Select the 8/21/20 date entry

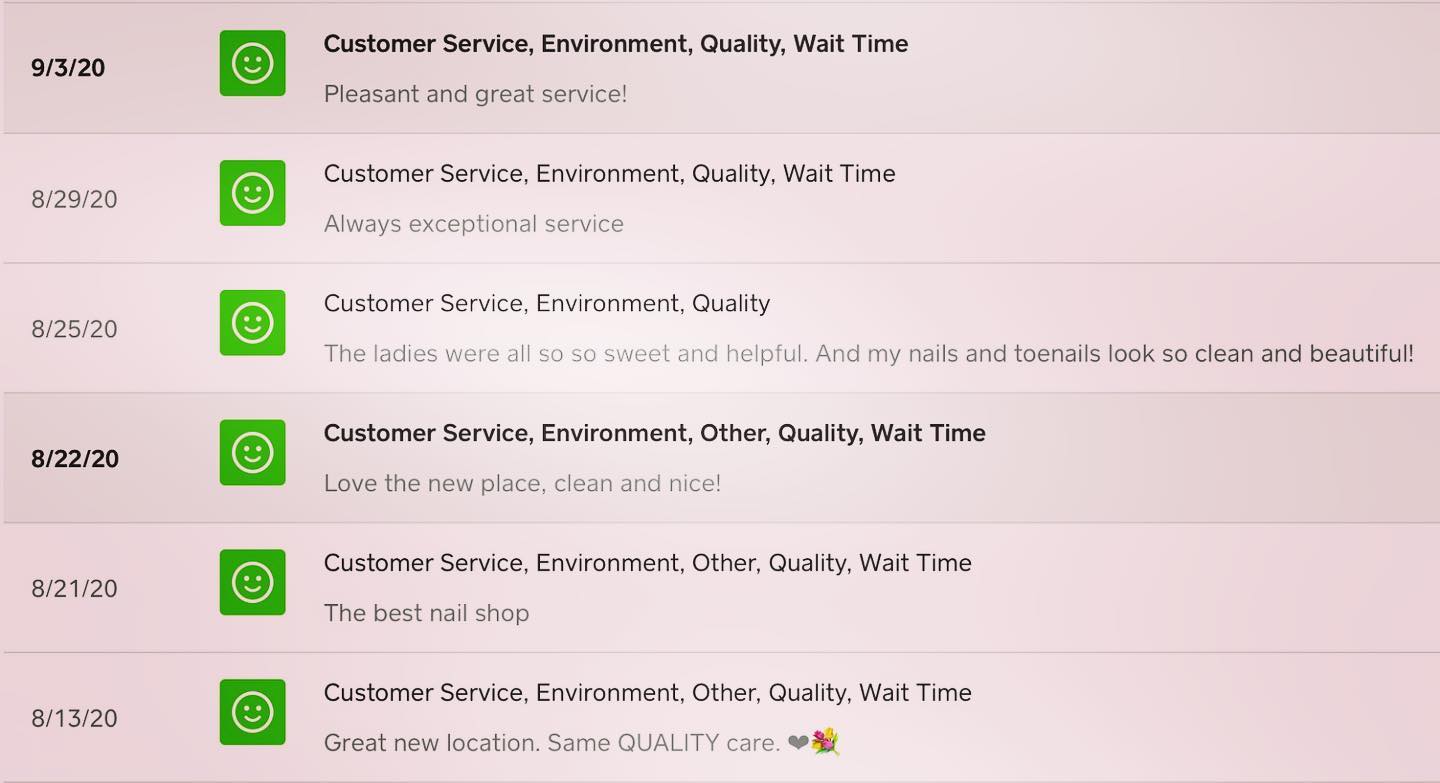[74, 589]
